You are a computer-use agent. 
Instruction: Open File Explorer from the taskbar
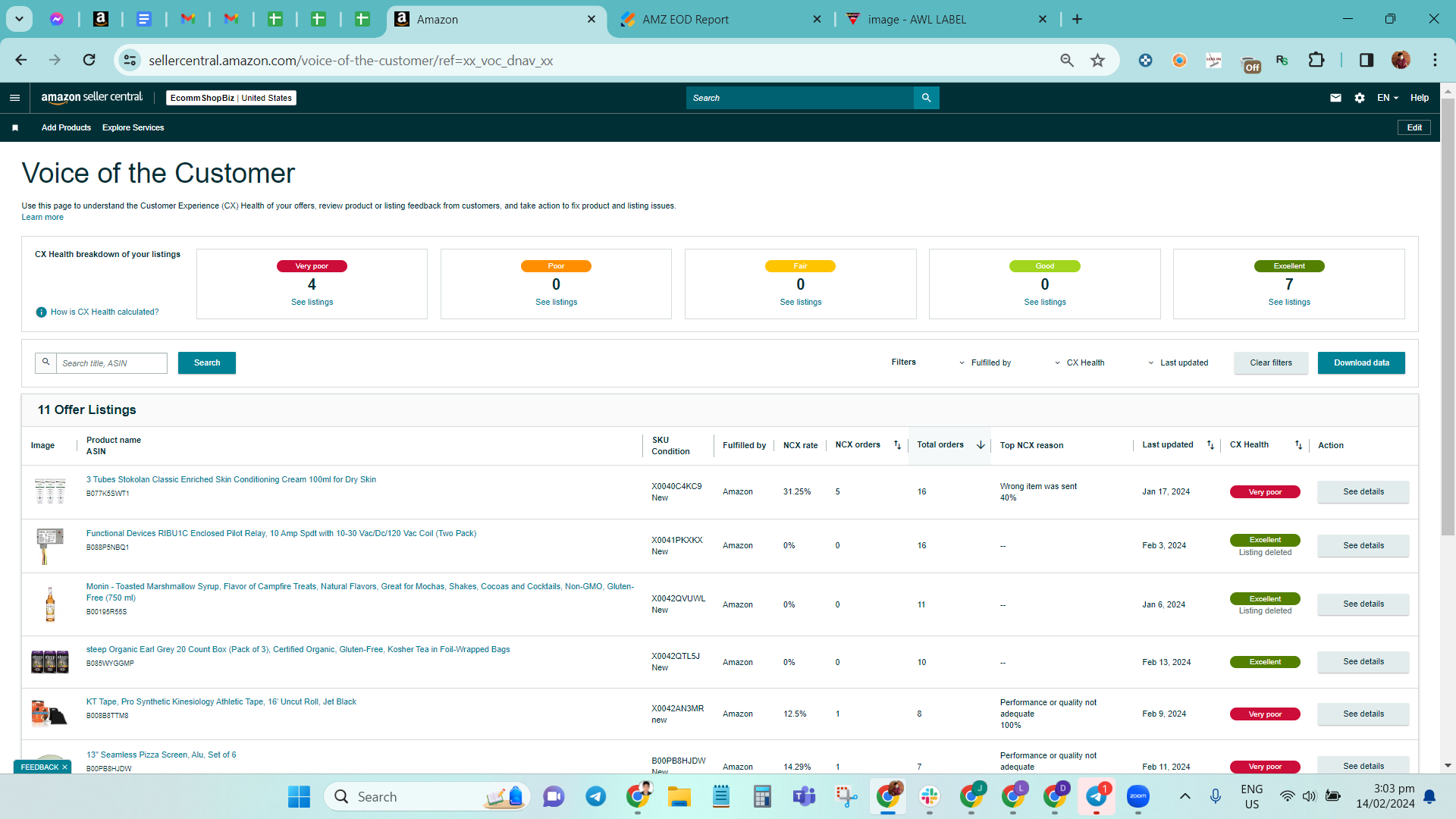(x=679, y=796)
